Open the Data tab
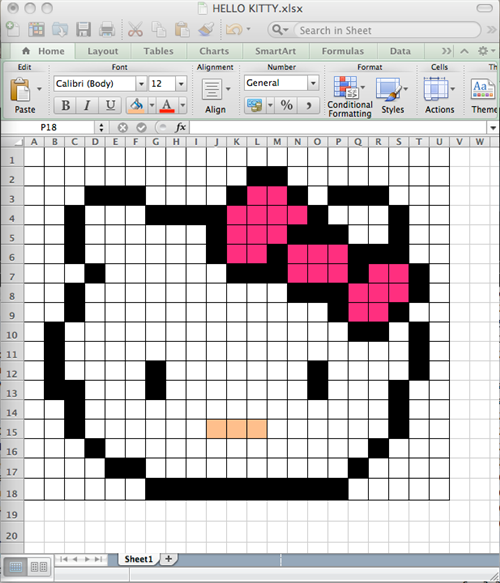The height and width of the screenshot is (583, 500). click(x=400, y=51)
